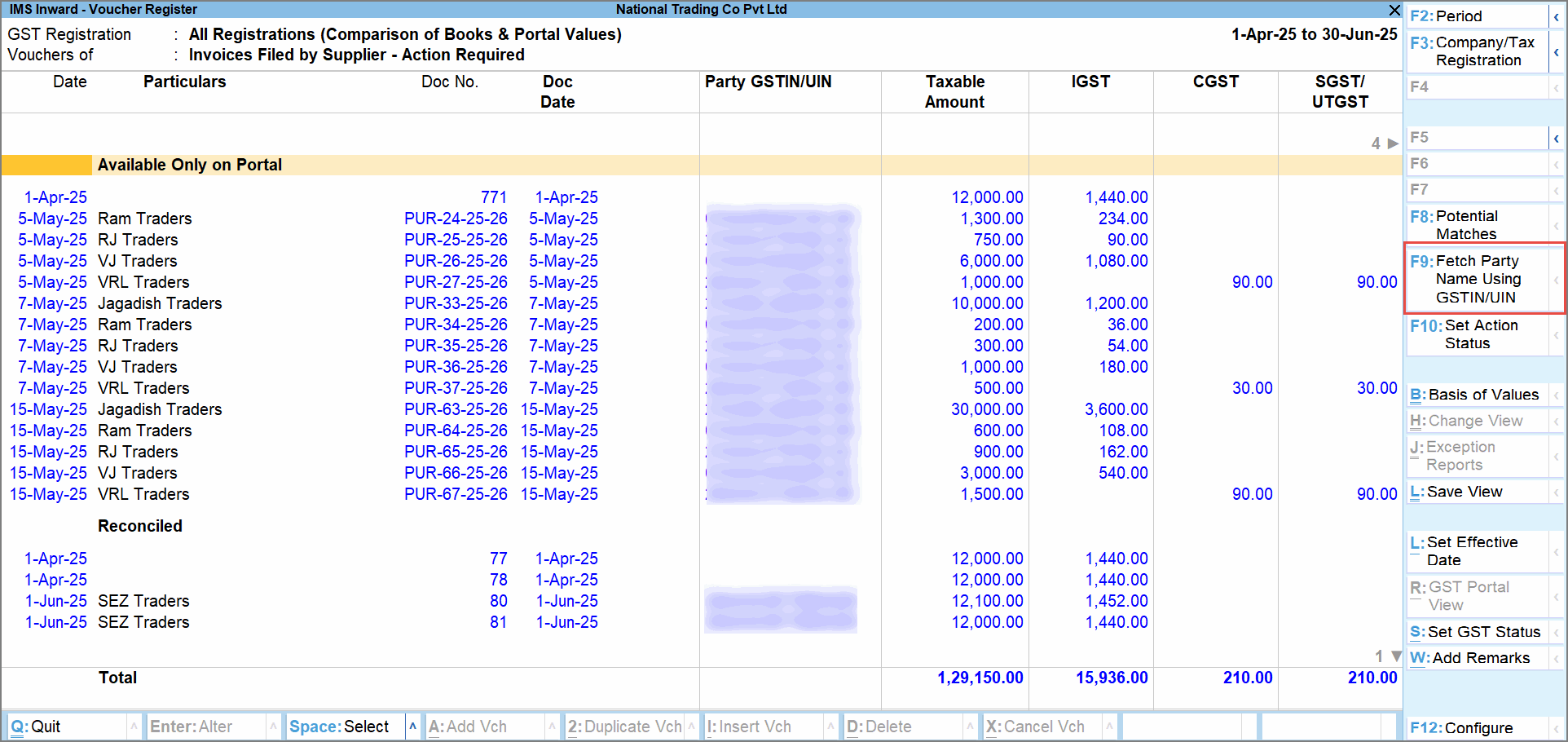Select VJ Traders row PUR-66-25-26
The width and height of the screenshot is (1568, 742).
(701, 473)
